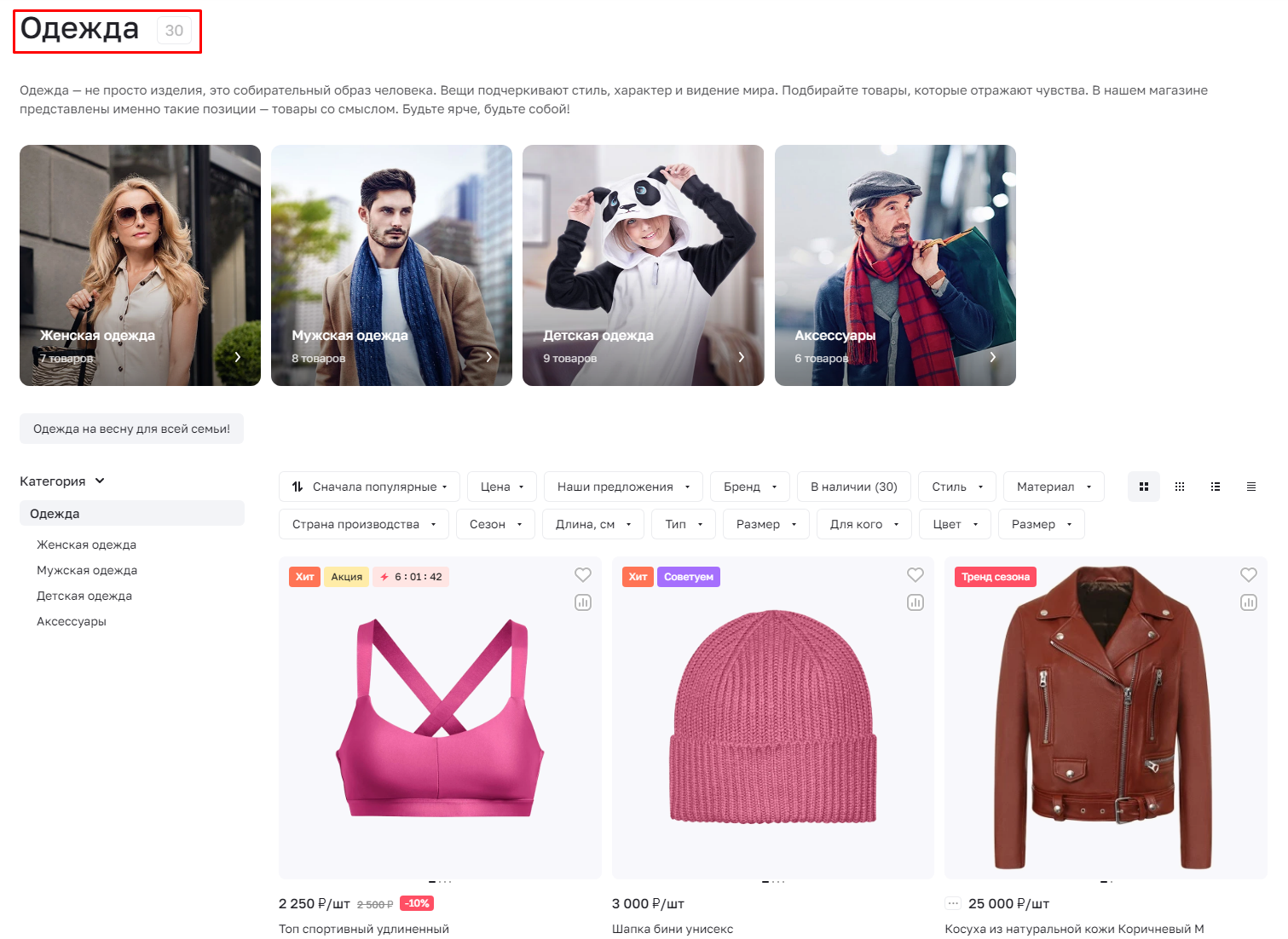Switch to small grid view icon

pos(1180,487)
